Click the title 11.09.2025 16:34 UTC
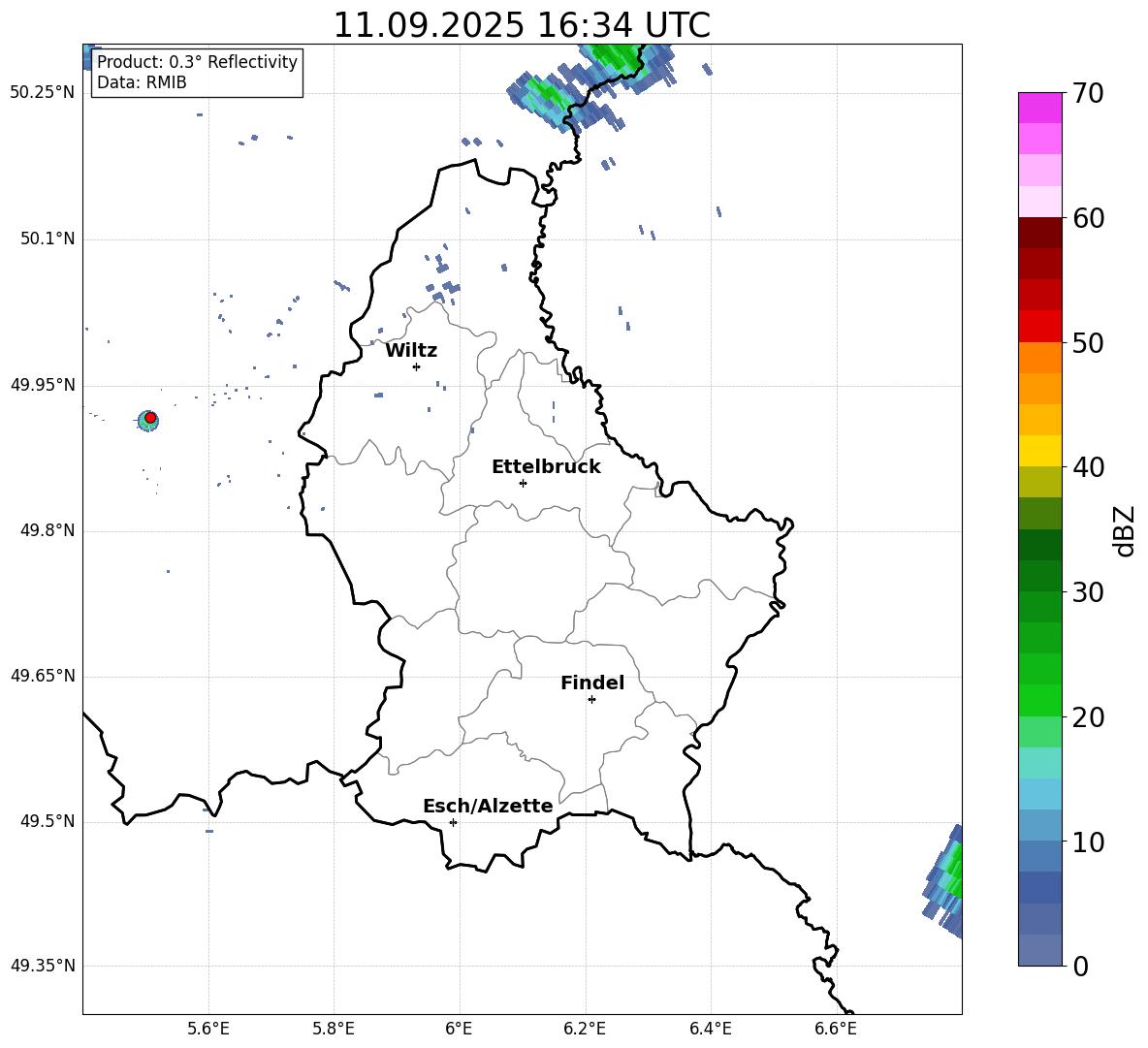The width and height of the screenshot is (1148, 1048). pos(522,25)
